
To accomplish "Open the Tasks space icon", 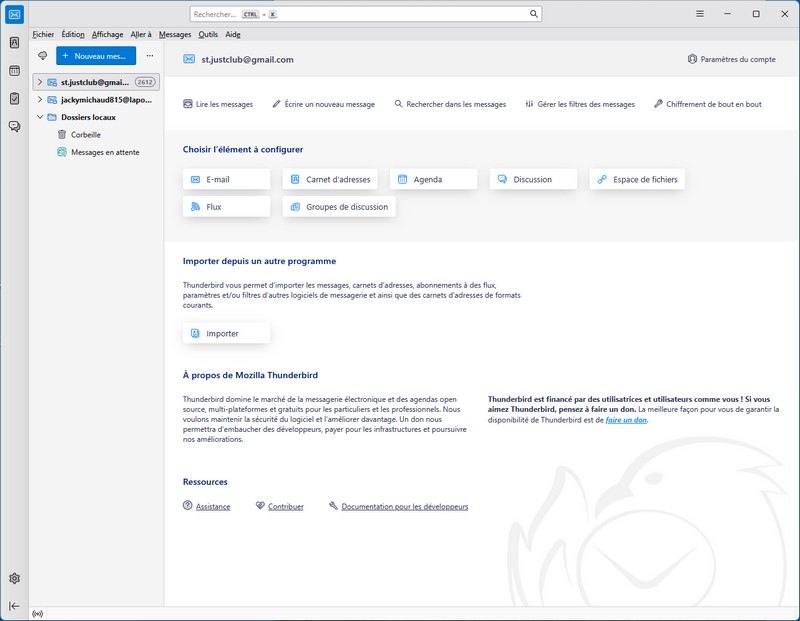I will pos(14,99).
